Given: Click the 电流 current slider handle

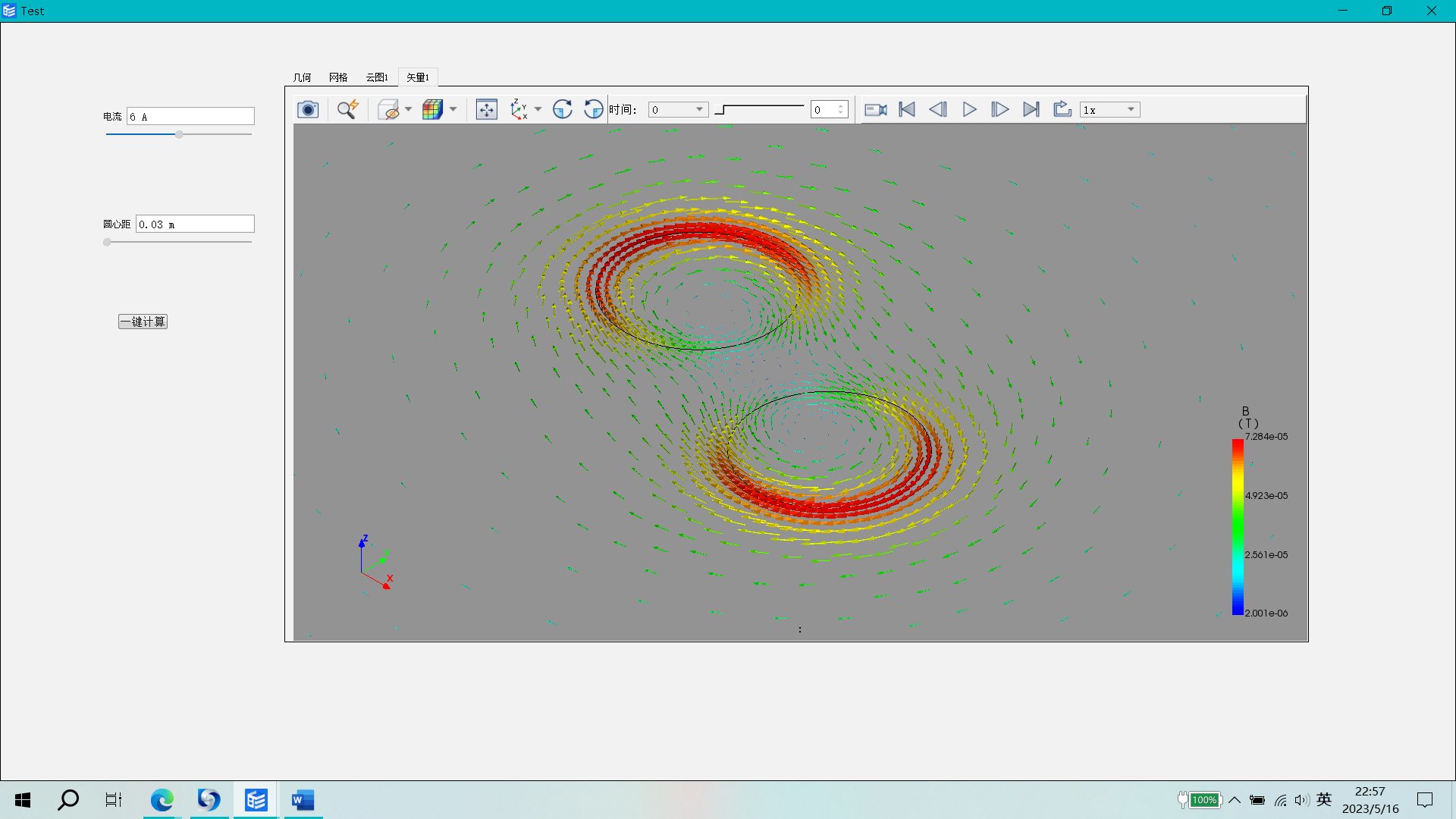Looking at the screenshot, I should pos(179,134).
